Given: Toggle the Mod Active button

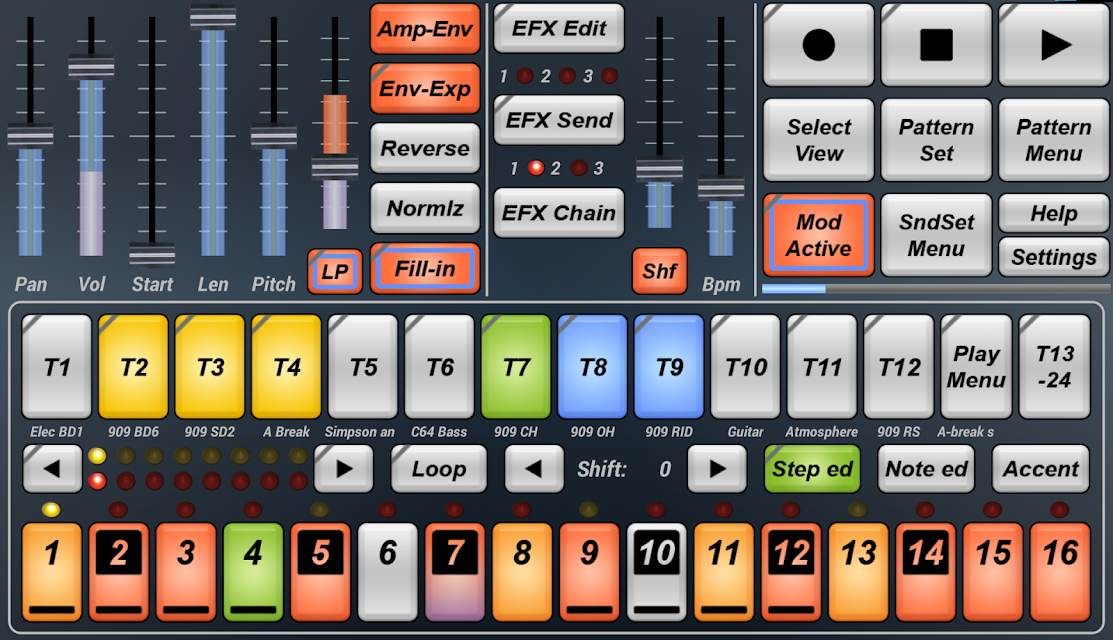Looking at the screenshot, I should pyautogui.click(x=818, y=235).
